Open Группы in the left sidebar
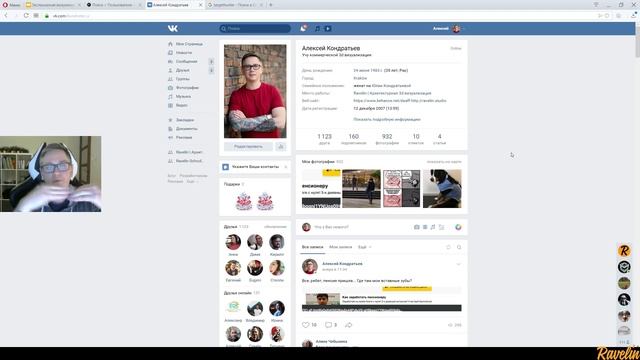This screenshot has height=360, width=640. 182,79
